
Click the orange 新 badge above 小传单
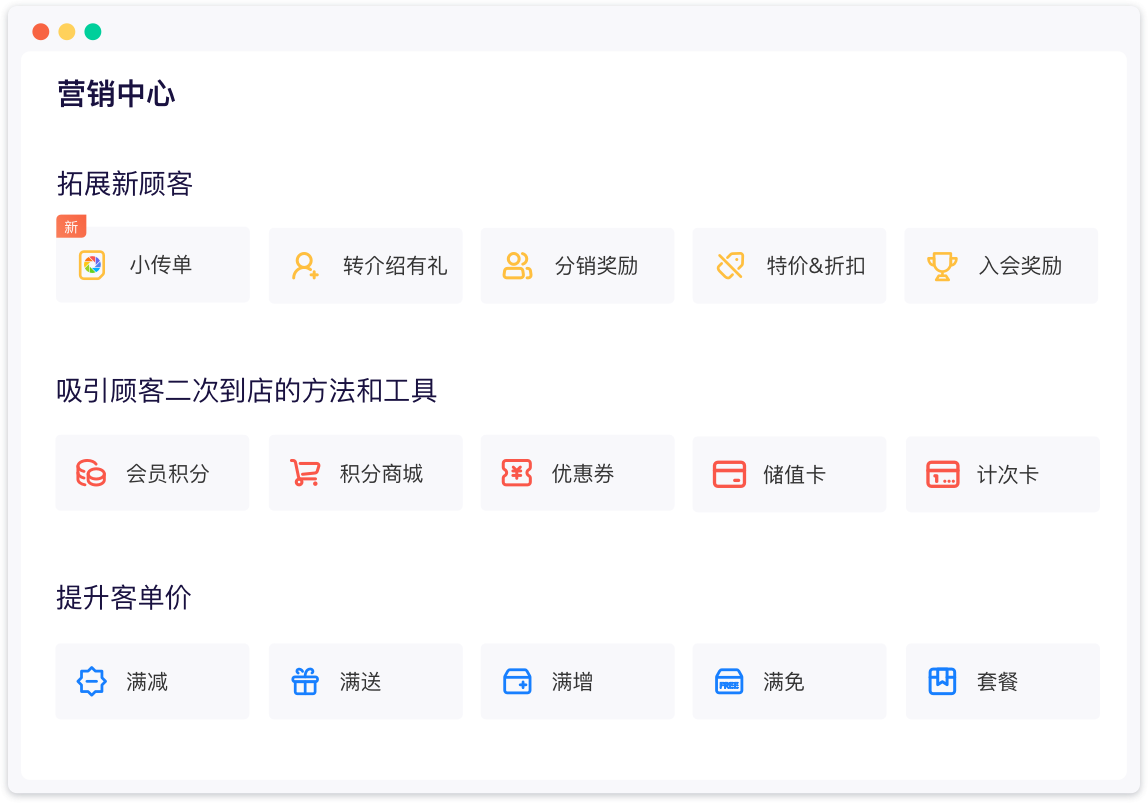click(71, 227)
